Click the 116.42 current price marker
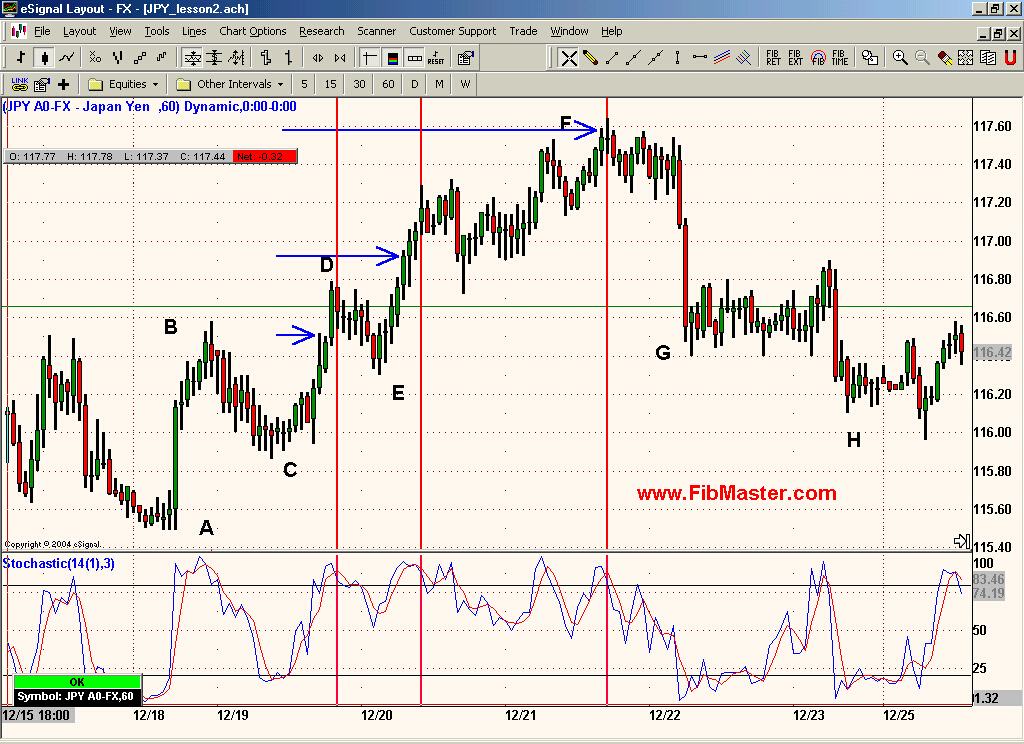 coord(992,353)
